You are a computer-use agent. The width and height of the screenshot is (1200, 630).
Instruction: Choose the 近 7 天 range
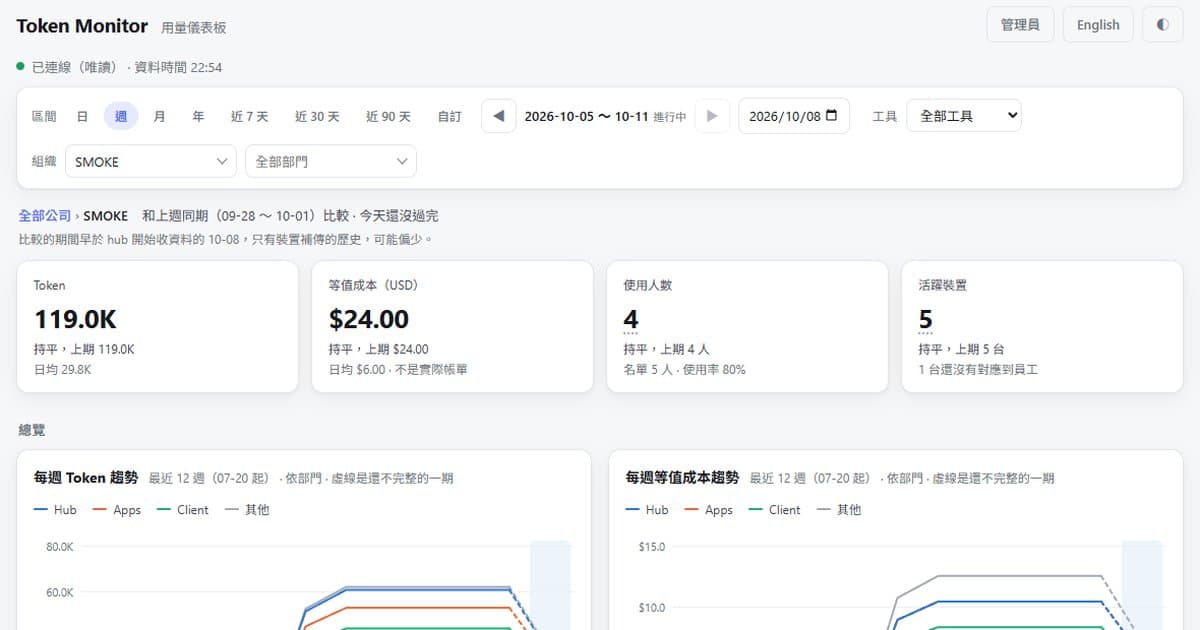click(250, 116)
